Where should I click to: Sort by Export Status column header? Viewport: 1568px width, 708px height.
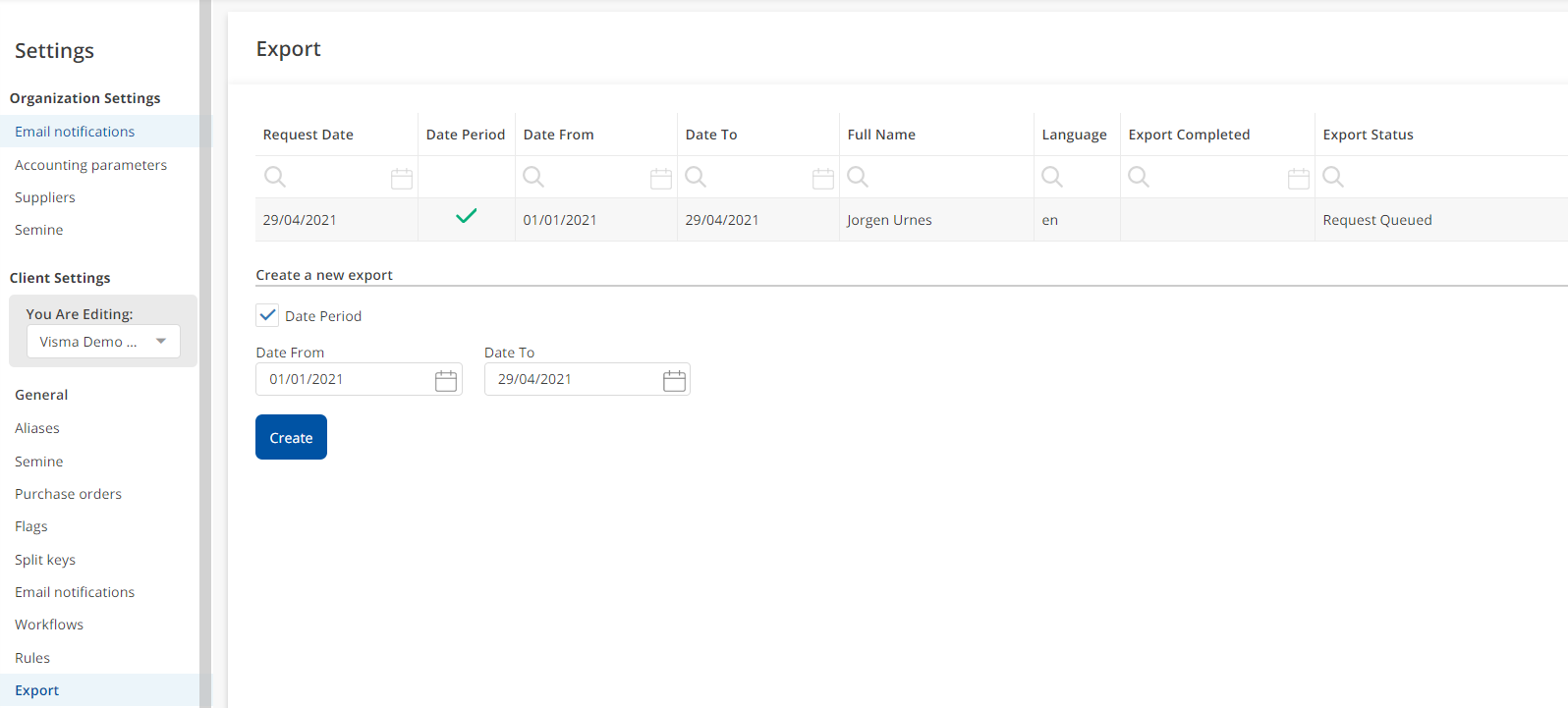point(1368,135)
